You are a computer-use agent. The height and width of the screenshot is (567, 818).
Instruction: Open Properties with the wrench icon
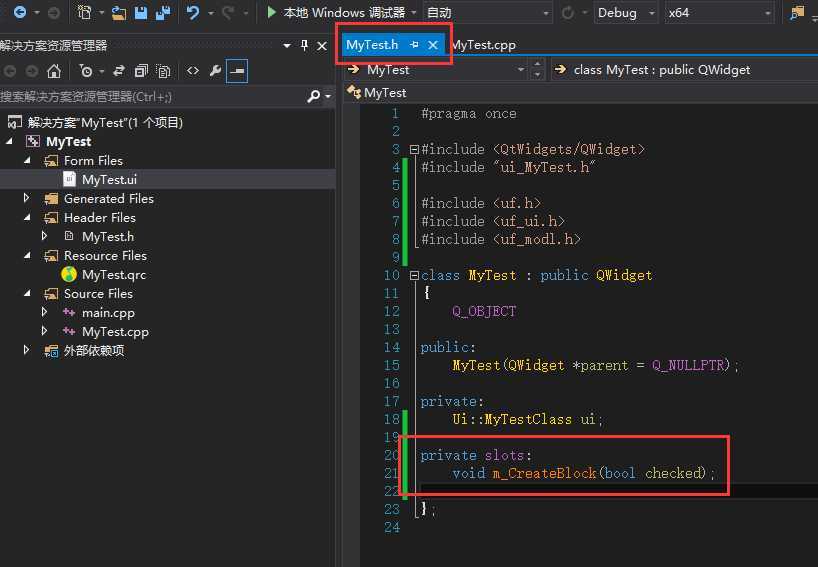tap(215, 71)
